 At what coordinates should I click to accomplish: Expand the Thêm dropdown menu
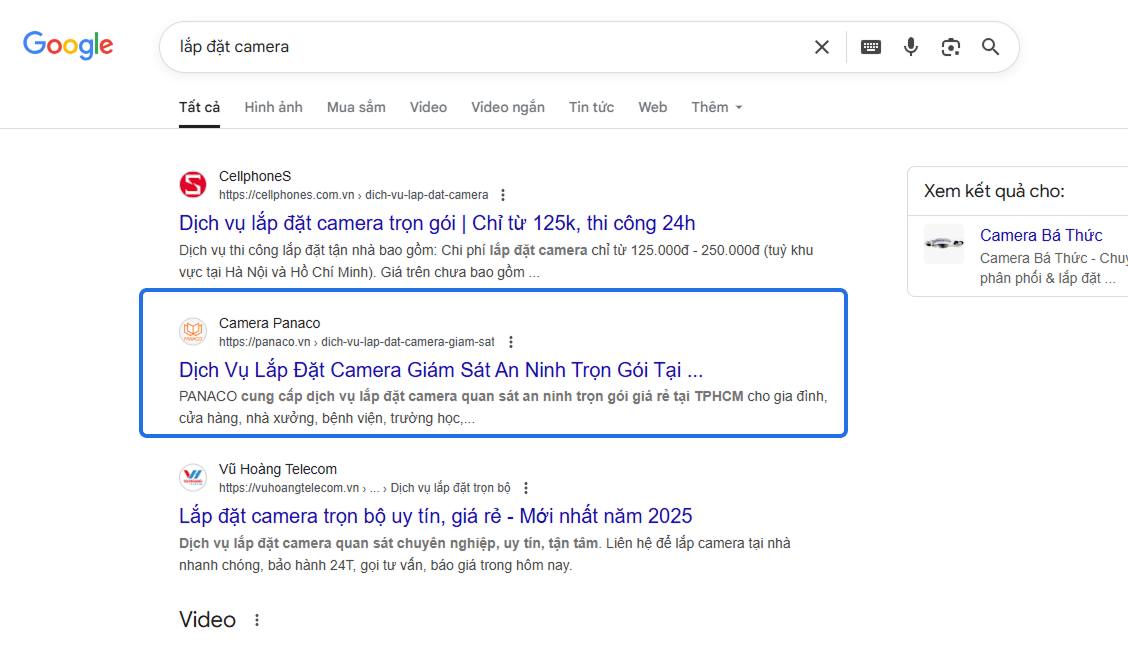click(717, 107)
